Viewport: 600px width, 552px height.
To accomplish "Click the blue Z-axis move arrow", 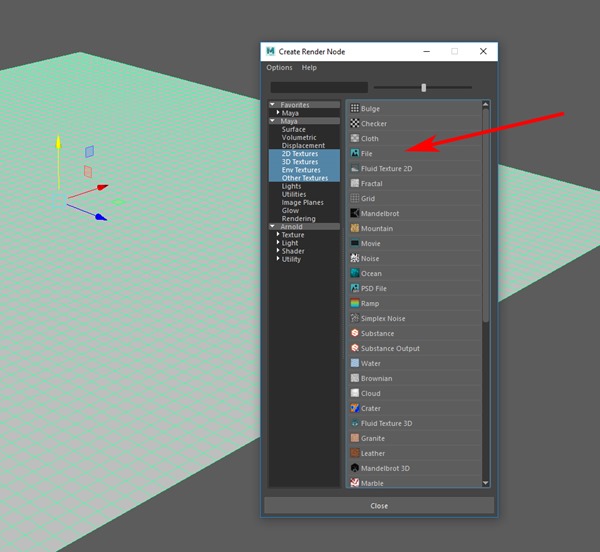I will [x=101, y=217].
